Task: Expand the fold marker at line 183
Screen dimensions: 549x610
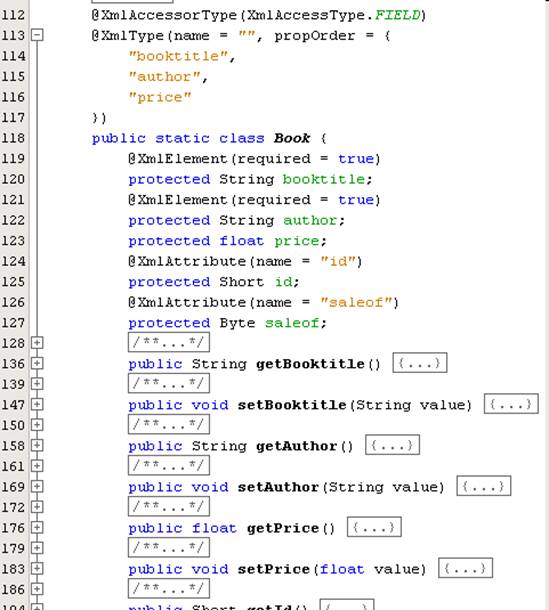Action: point(37,568)
